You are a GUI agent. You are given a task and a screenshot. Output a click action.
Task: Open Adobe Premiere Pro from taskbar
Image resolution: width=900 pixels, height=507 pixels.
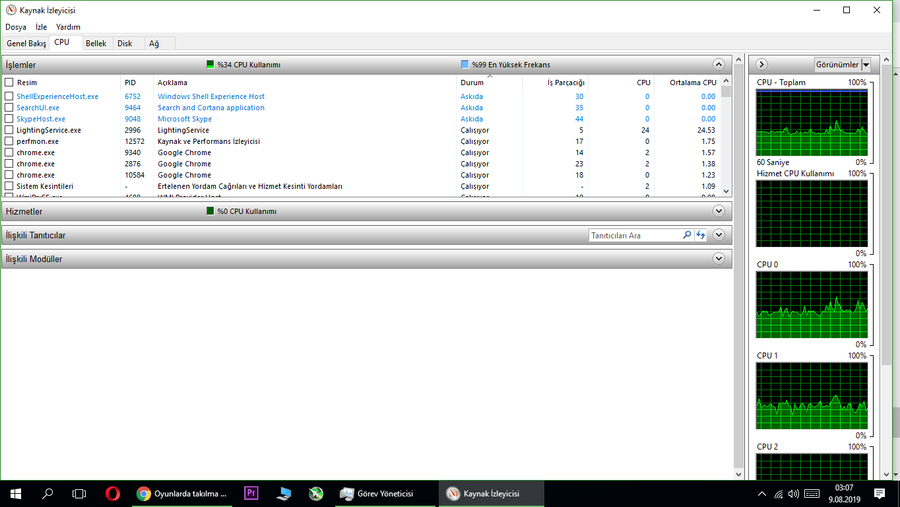pyautogui.click(x=251, y=493)
